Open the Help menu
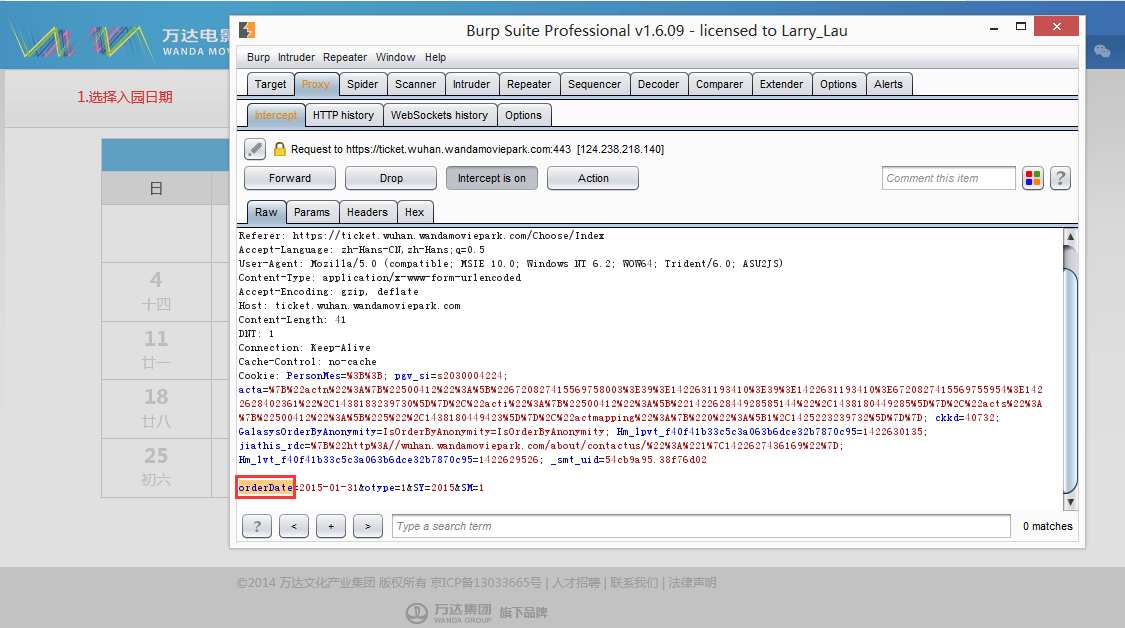The width and height of the screenshot is (1125, 628). click(435, 57)
